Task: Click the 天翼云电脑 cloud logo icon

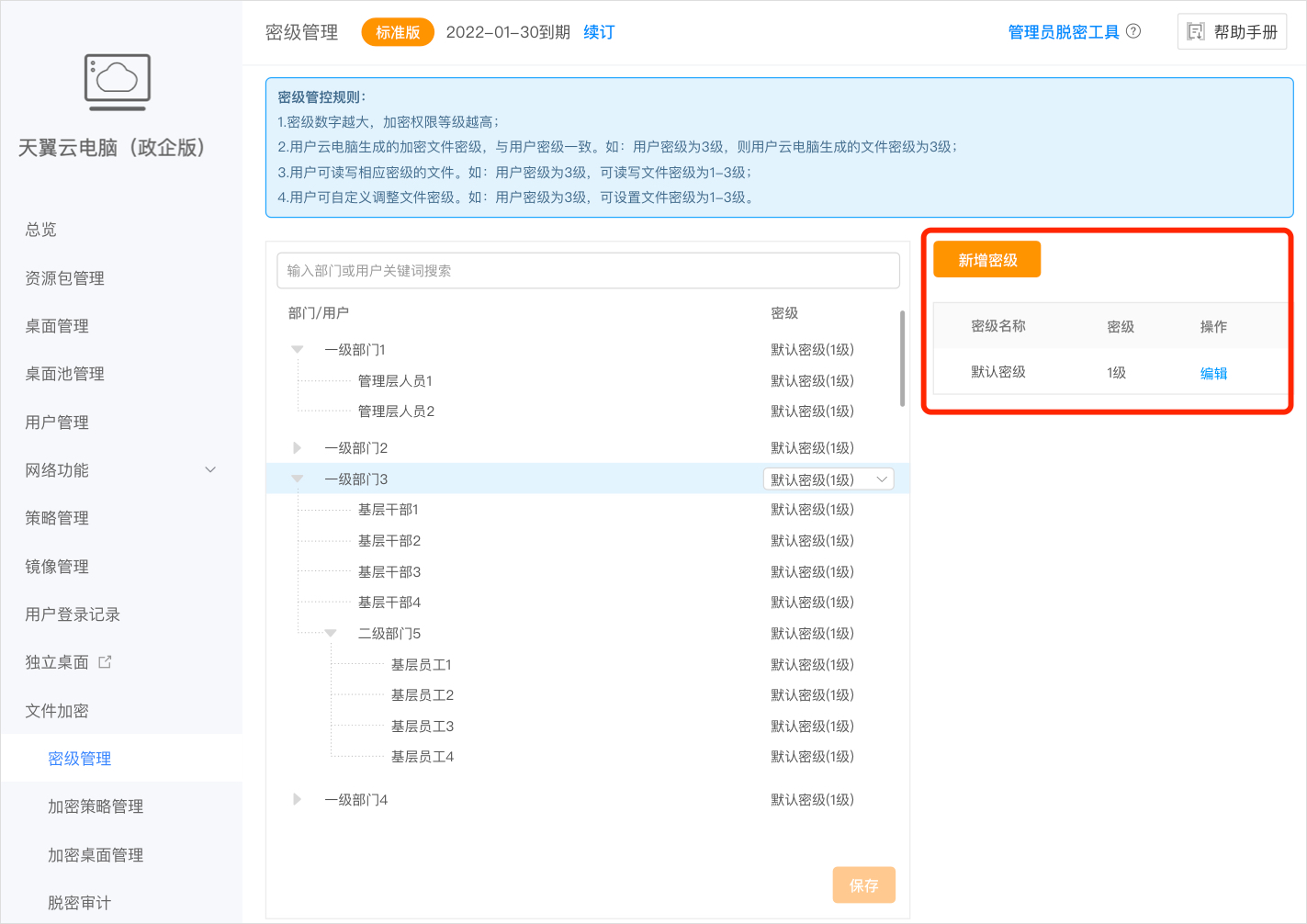Action: coord(117,83)
